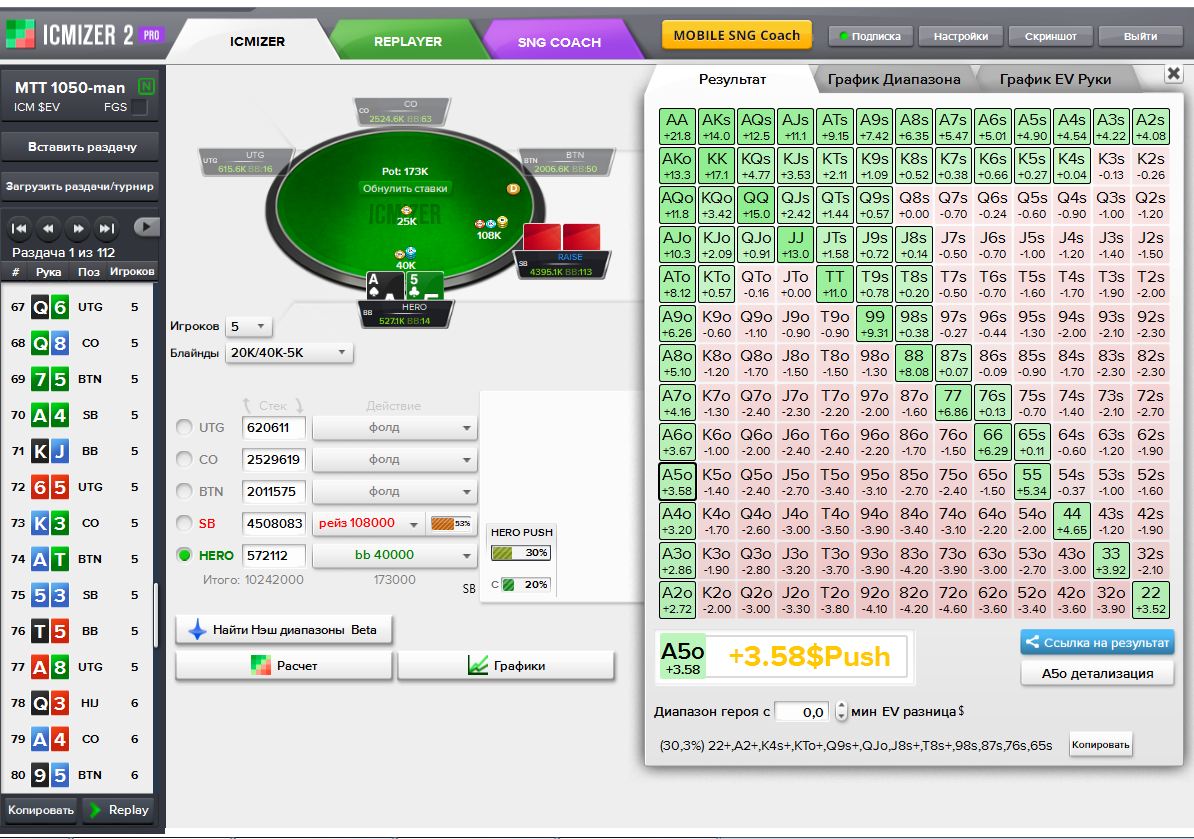Click the caller 20% range bar
1194x839 pixels.
pyautogui.click(x=526, y=585)
